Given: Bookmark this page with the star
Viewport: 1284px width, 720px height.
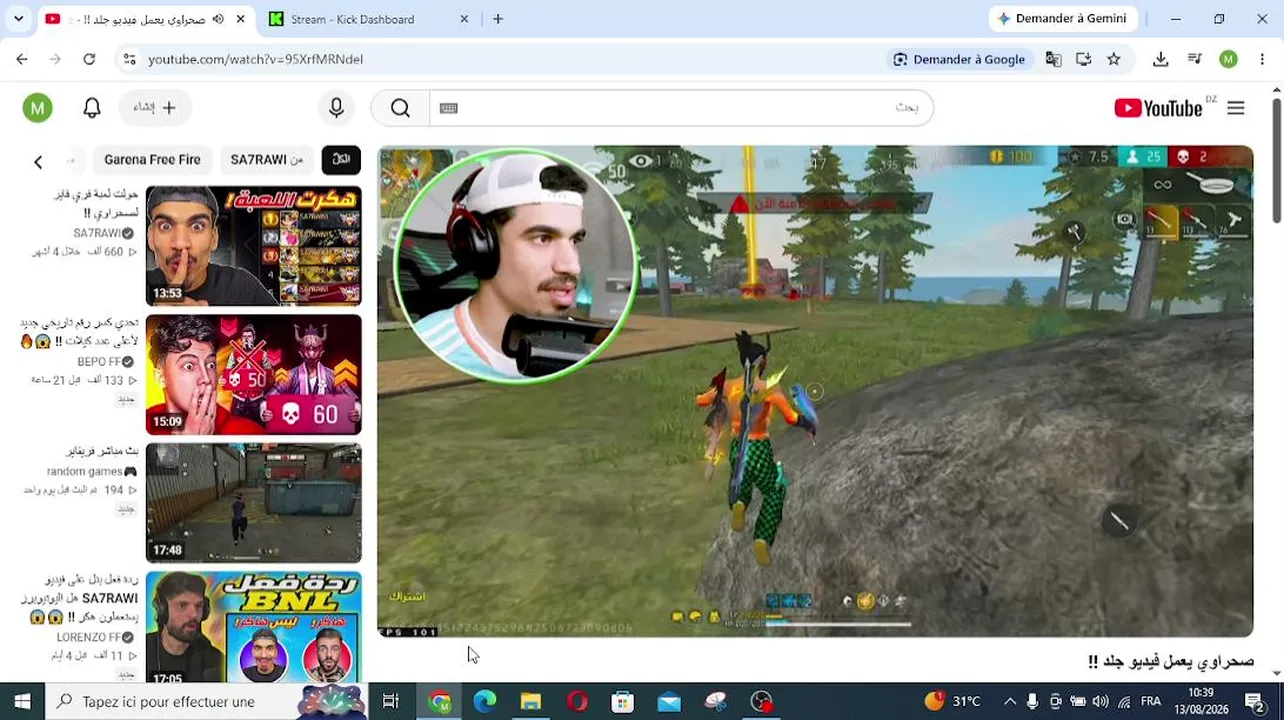Looking at the screenshot, I should (x=1114, y=59).
